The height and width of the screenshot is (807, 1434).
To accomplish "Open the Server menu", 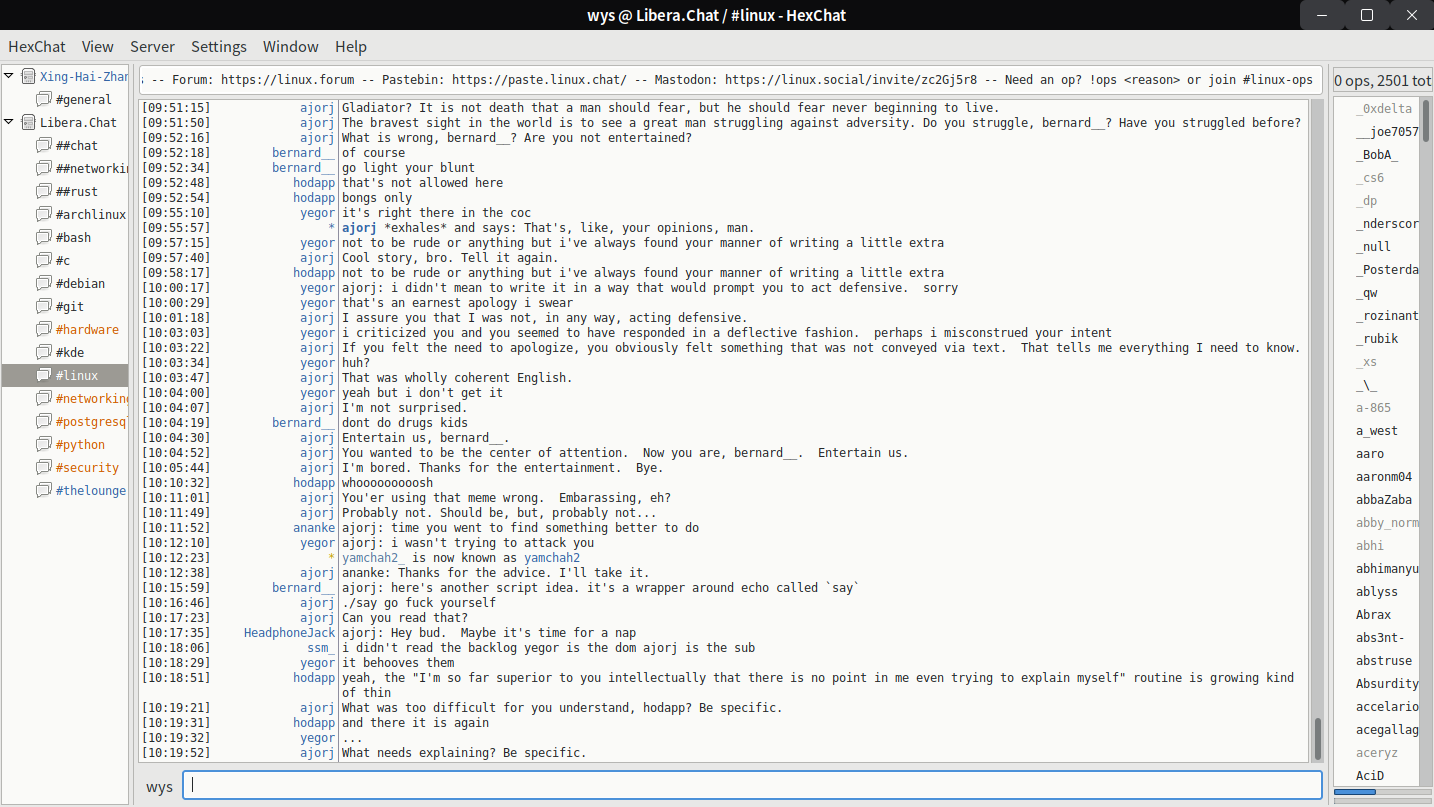I will (x=152, y=47).
